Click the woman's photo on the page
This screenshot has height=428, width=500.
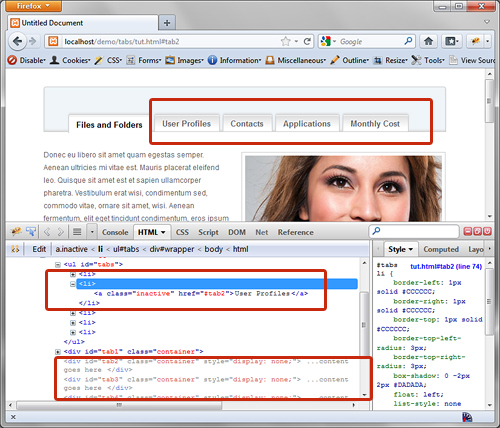tap(343, 189)
